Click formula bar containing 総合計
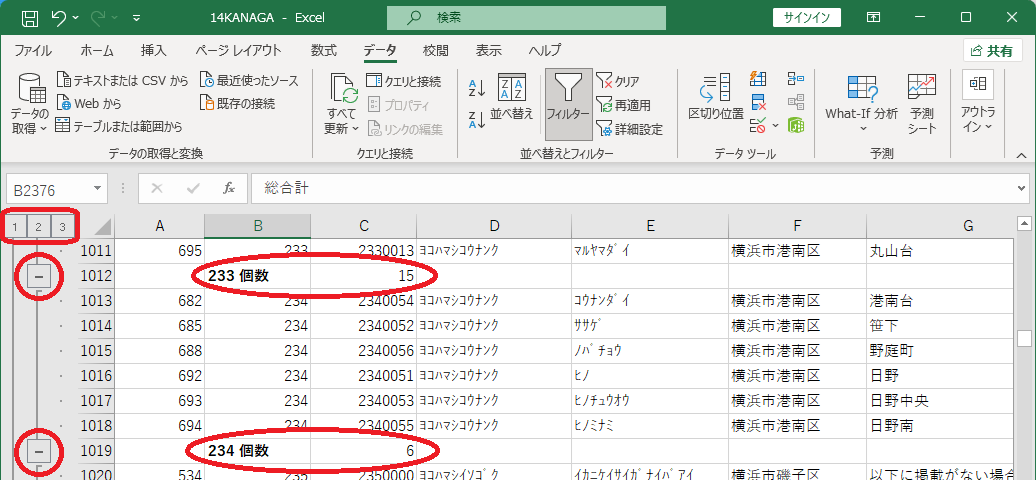The width and height of the screenshot is (1036, 480). click(633, 189)
